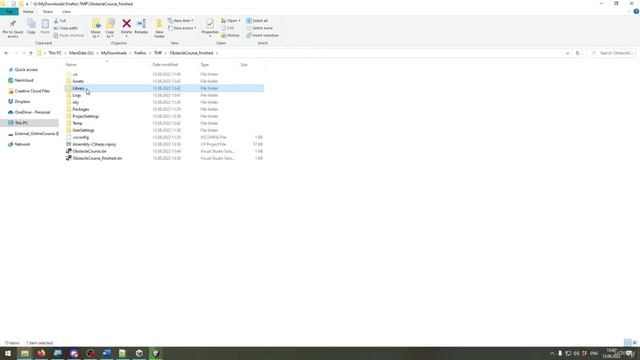Open the Copy to dropdown

110,35
